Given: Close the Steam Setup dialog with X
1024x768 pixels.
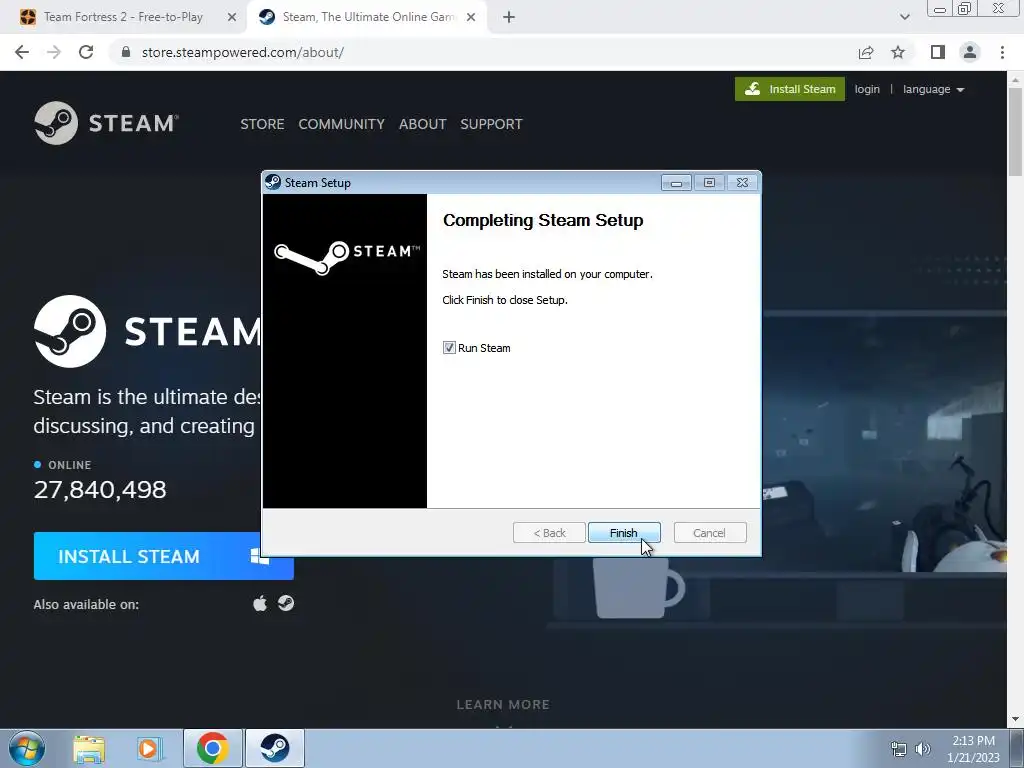Looking at the screenshot, I should [743, 183].
